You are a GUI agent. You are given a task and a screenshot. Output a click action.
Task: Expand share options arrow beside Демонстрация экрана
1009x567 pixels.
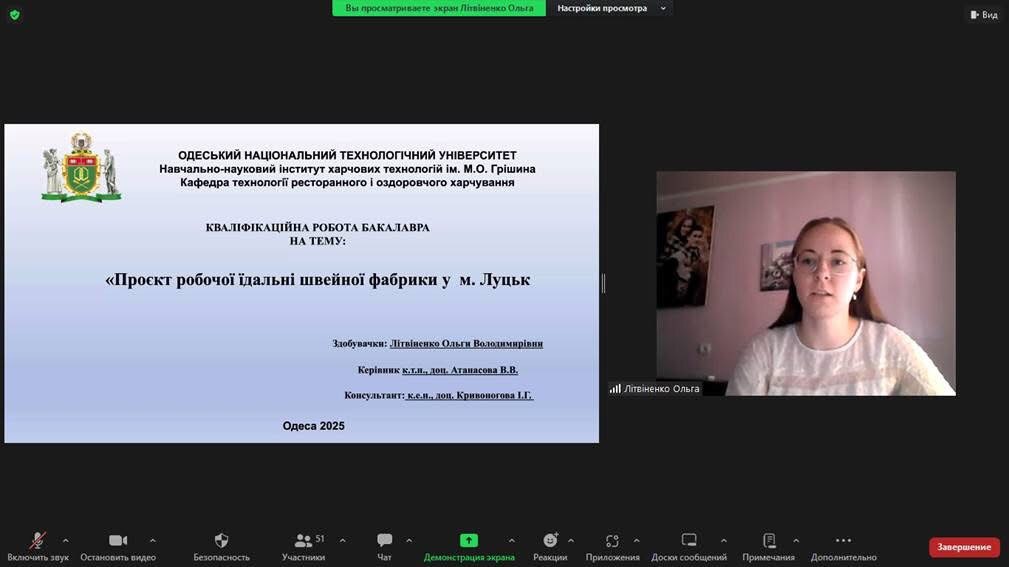pos(512,541)
